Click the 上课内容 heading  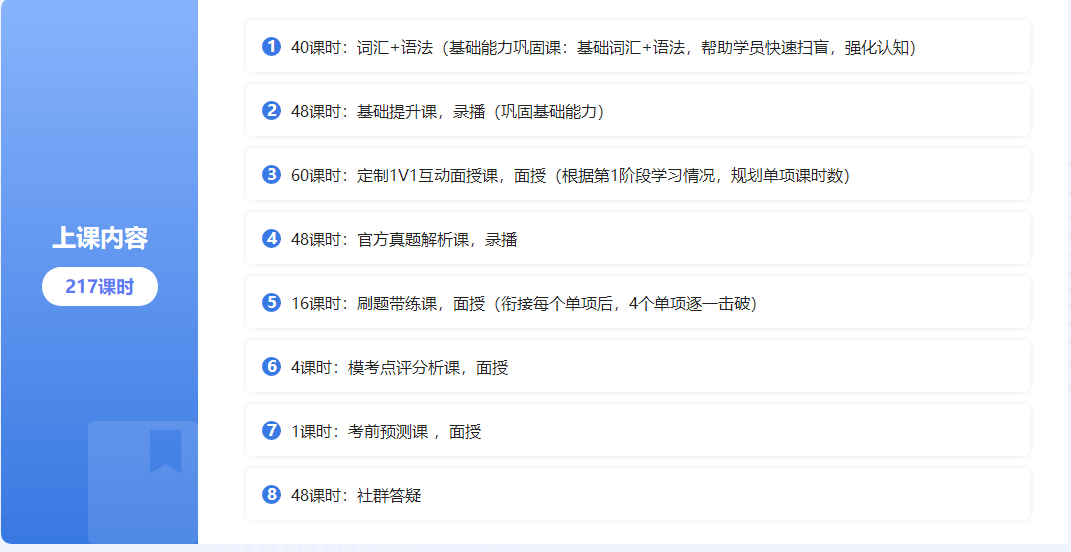(100, 238)
